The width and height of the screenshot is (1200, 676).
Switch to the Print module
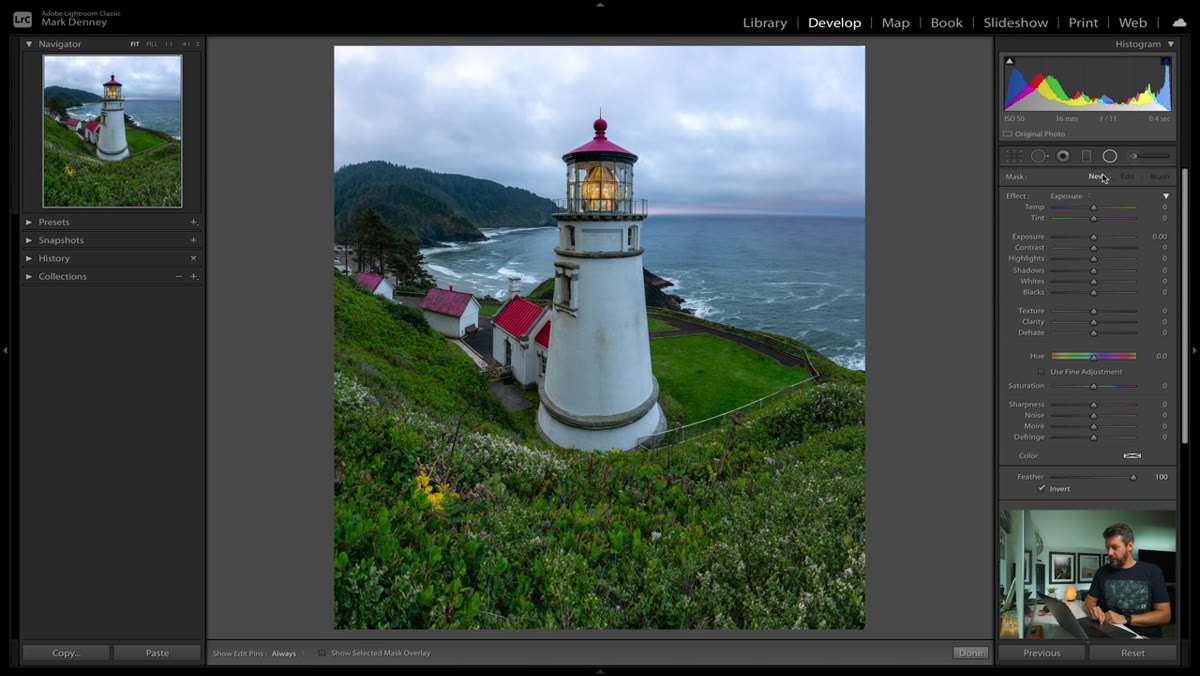(x=1083, y=22)
